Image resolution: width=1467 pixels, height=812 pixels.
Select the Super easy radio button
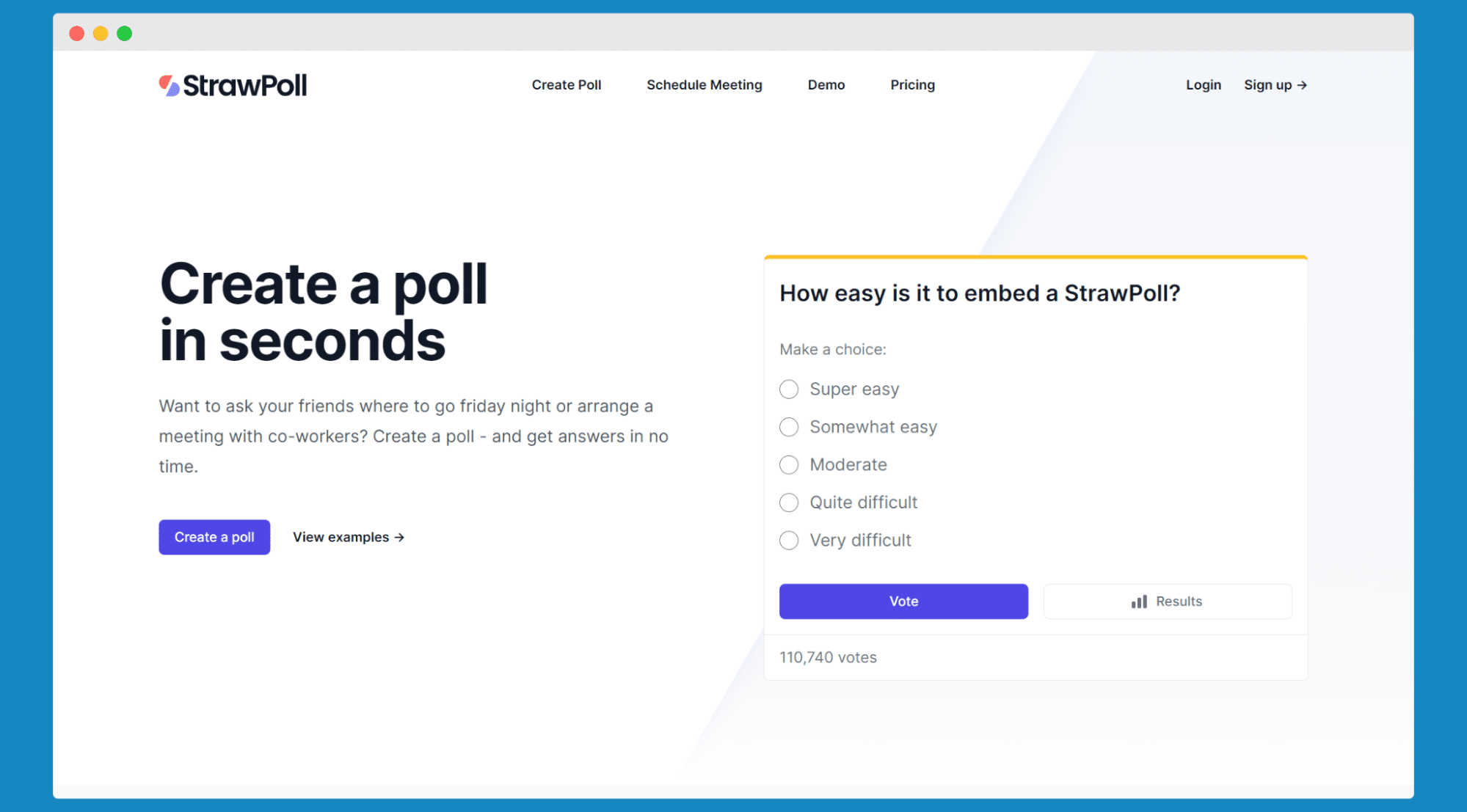coord(788,389)
